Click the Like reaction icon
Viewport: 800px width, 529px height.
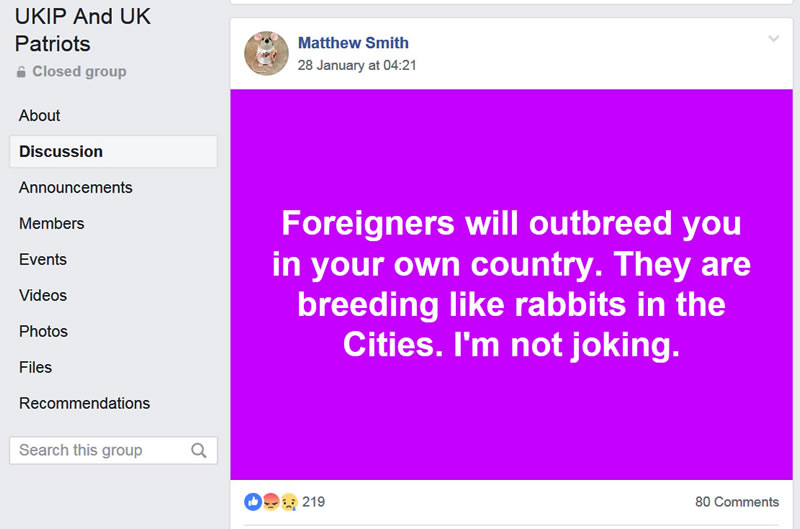tap(253, 501)
